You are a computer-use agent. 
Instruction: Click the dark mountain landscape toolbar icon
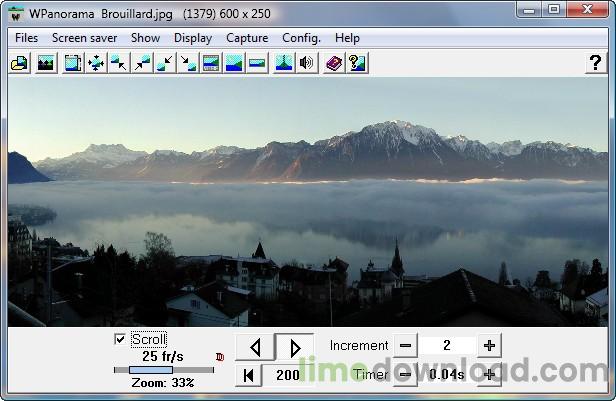46,63
